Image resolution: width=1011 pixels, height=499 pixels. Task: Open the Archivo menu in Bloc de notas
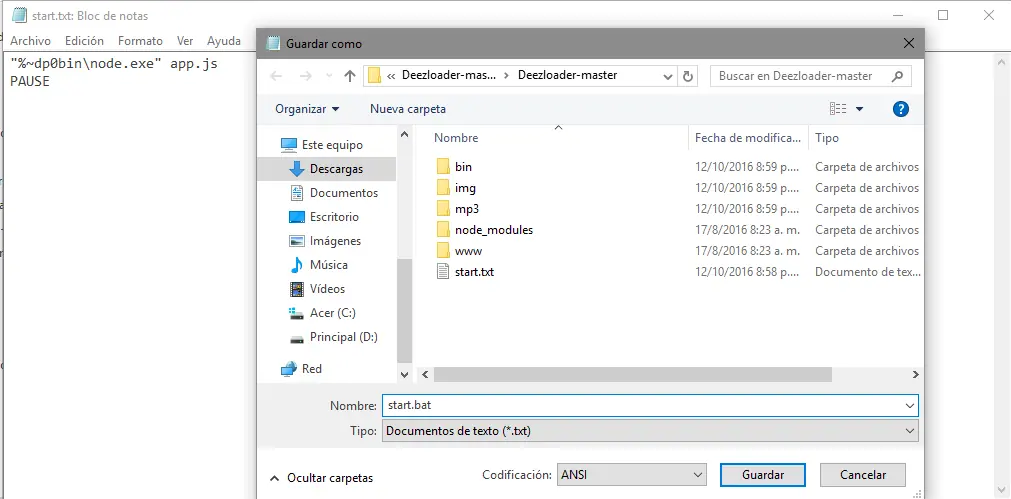tap(30, 41)
